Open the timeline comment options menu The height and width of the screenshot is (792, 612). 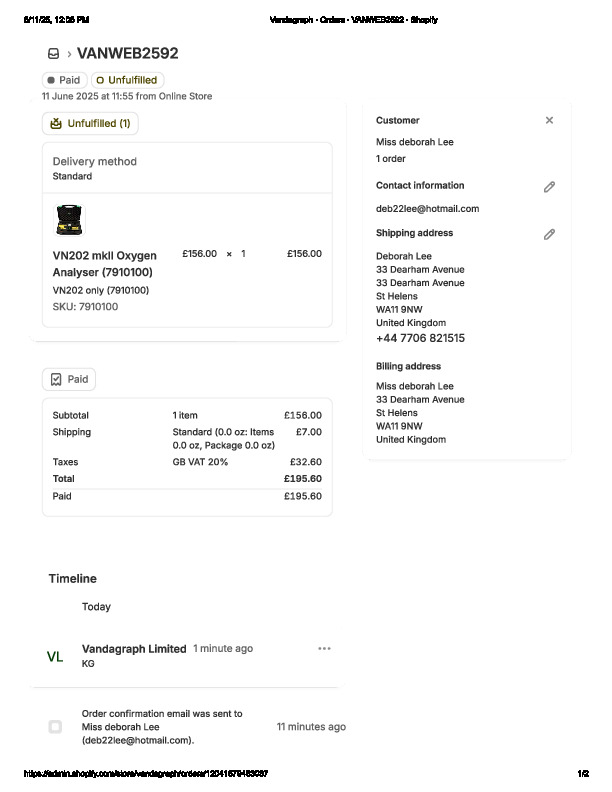point(324,648)
